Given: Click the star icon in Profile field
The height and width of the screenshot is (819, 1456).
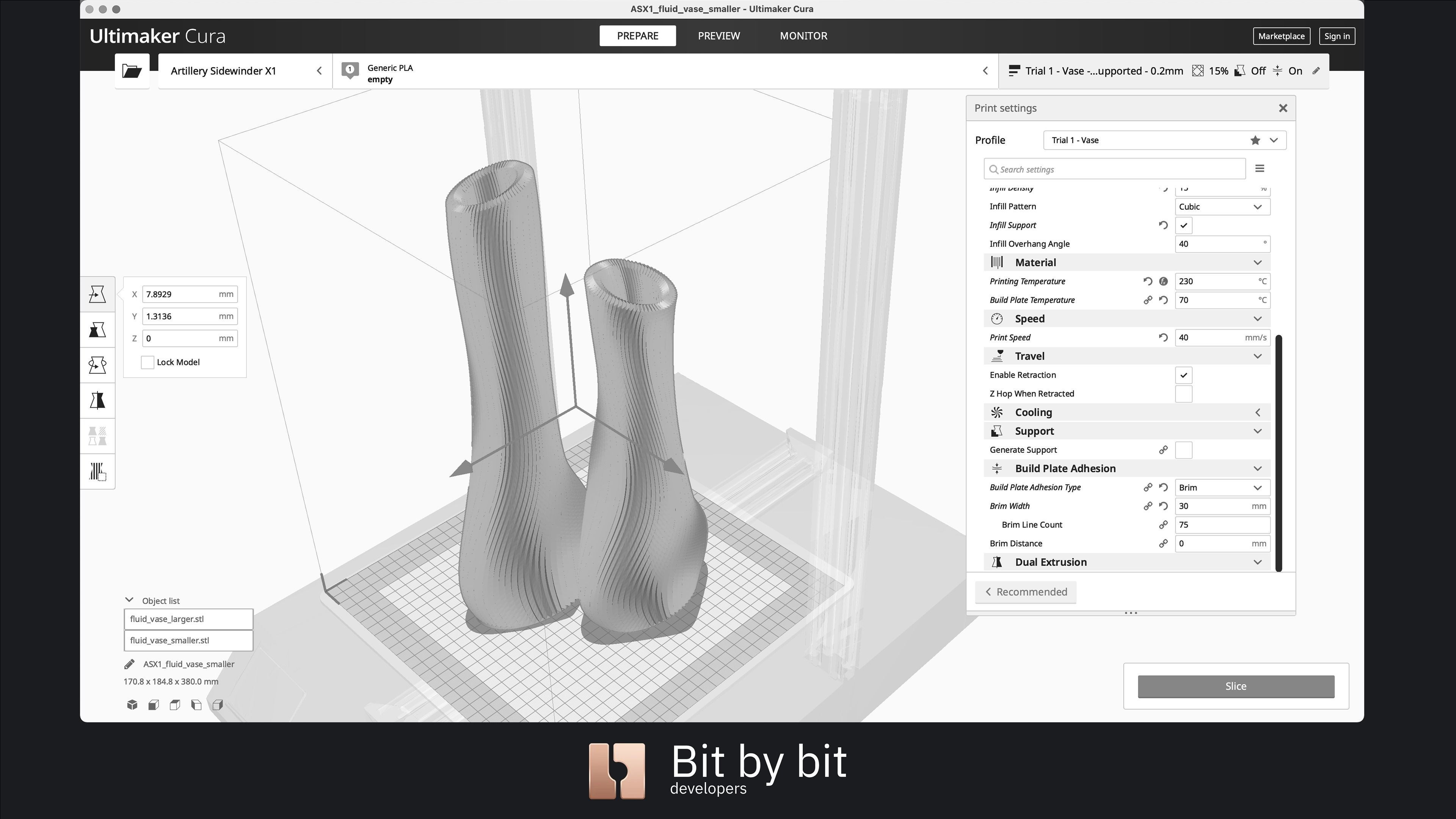Looking at the screenshot, I should pyautogui.click(x=1255, y=140).
